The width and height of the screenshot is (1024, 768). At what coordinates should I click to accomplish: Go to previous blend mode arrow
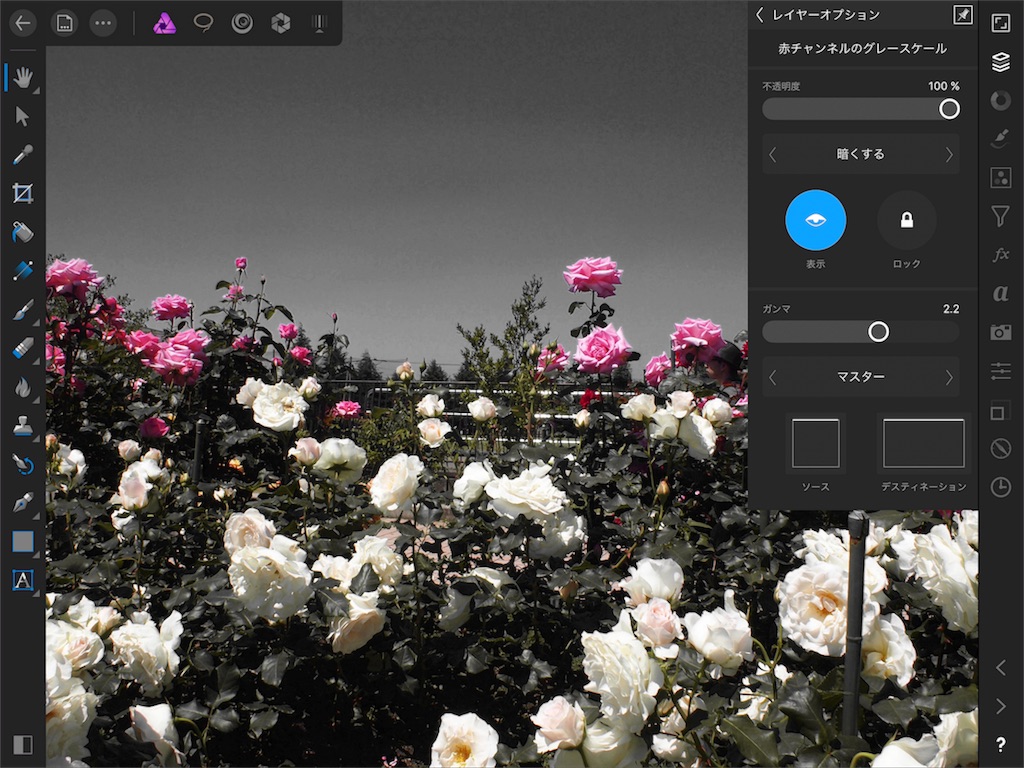click(x=773, y=155)
